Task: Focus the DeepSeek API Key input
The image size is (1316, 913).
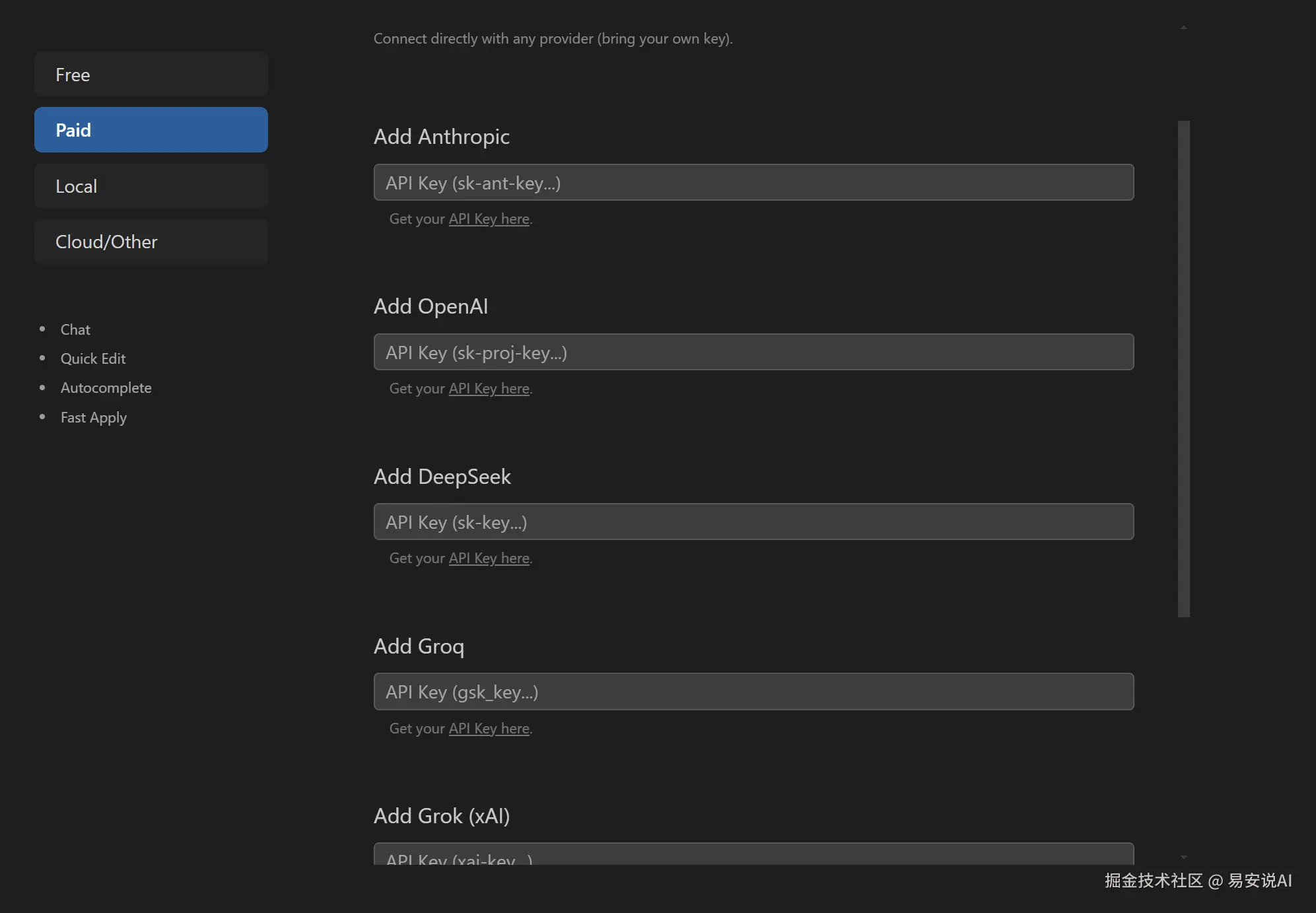Action: [x=753, y=522]
